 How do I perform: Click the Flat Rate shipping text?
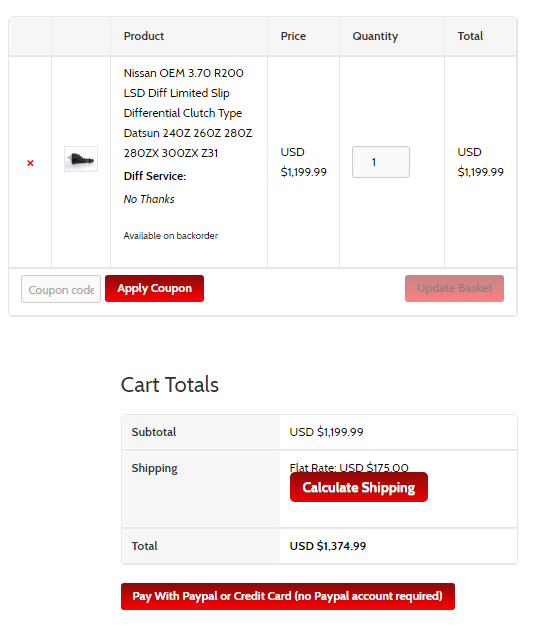[349, 467]
